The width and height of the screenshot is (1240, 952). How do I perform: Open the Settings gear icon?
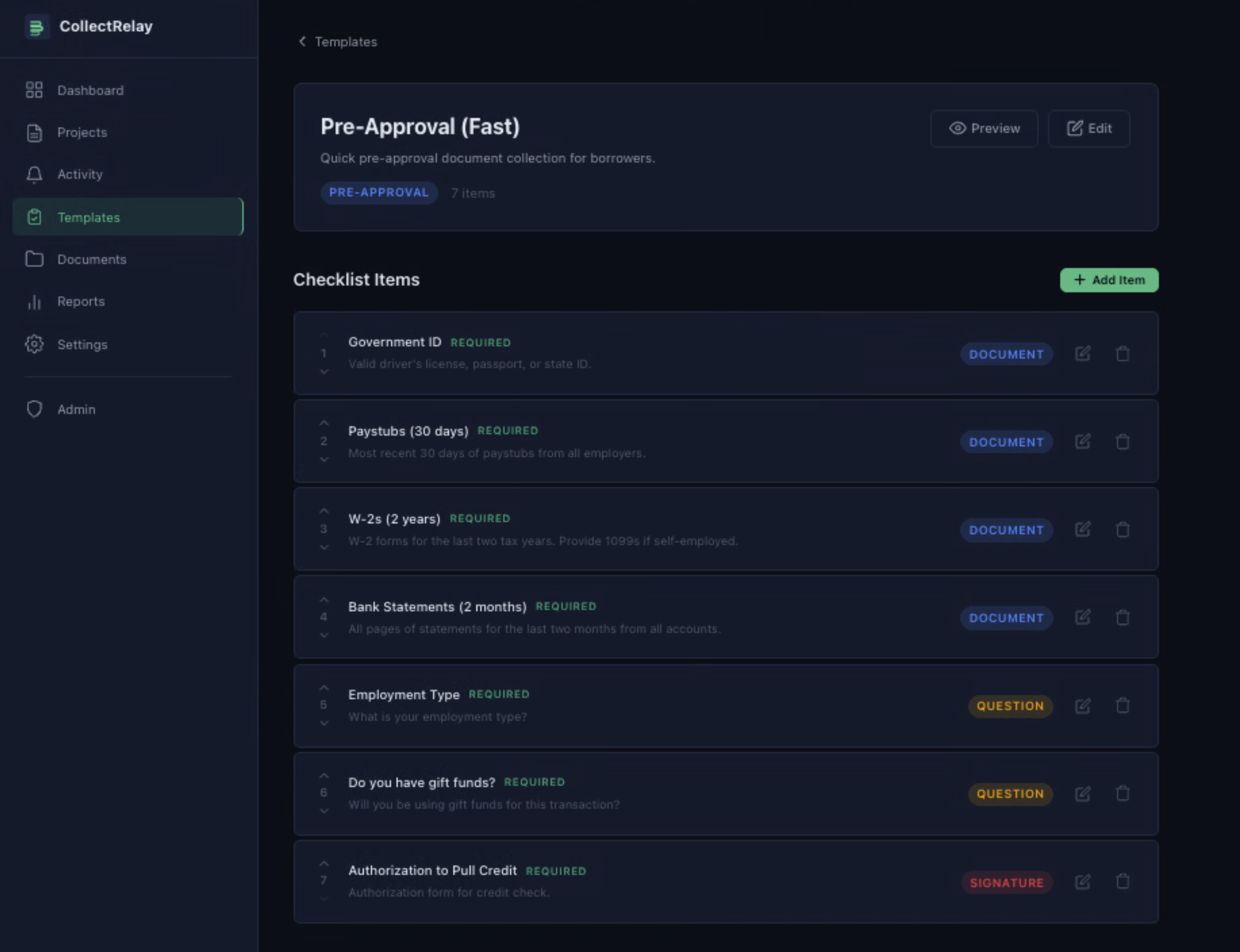point(34,345)
